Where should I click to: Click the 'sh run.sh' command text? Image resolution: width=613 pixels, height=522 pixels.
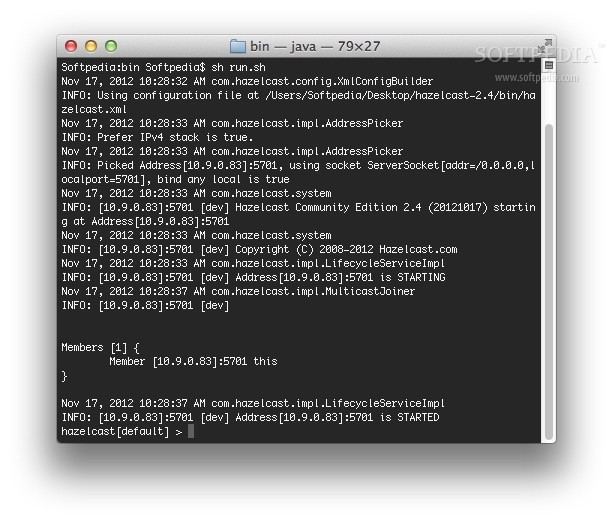[238, 67]
